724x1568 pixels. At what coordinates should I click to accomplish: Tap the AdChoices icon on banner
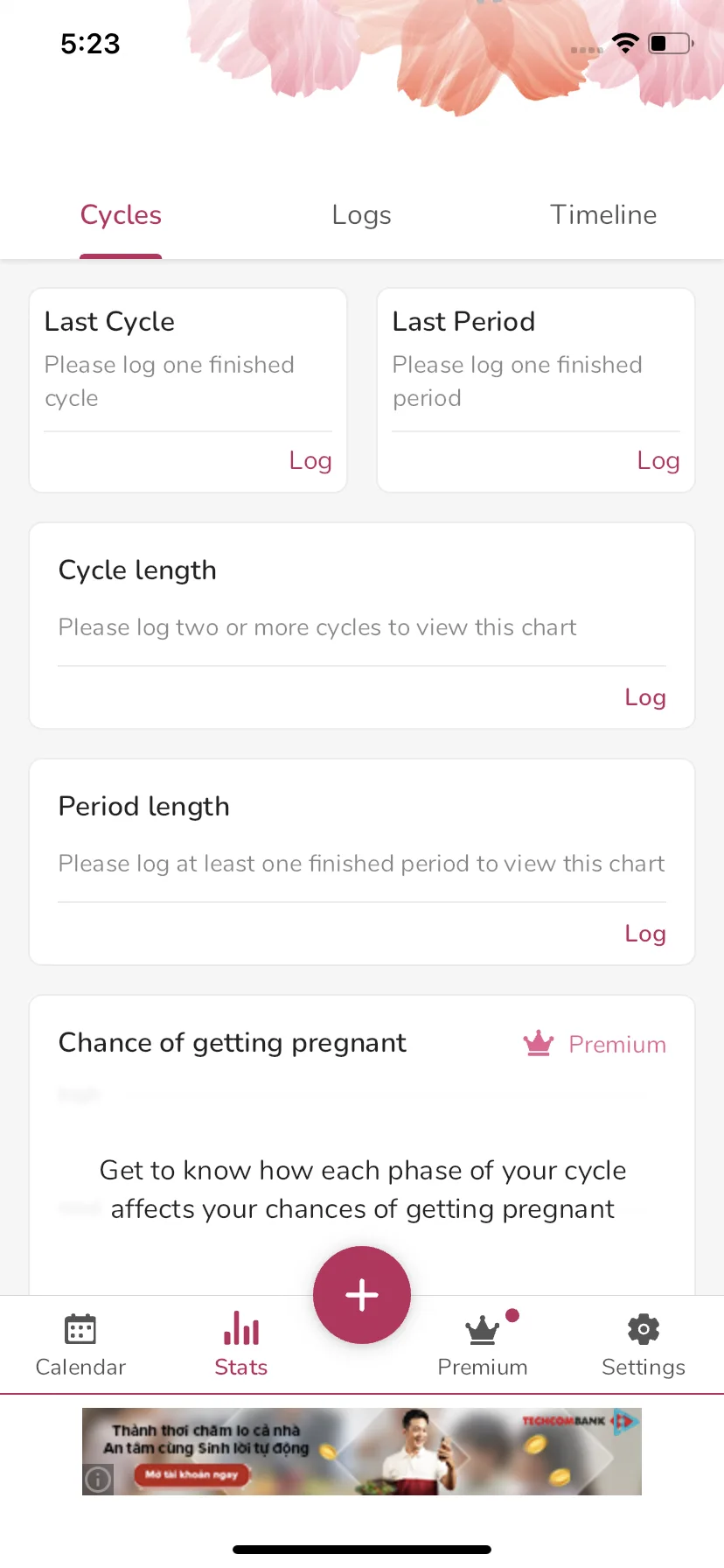click(626, 1422)
